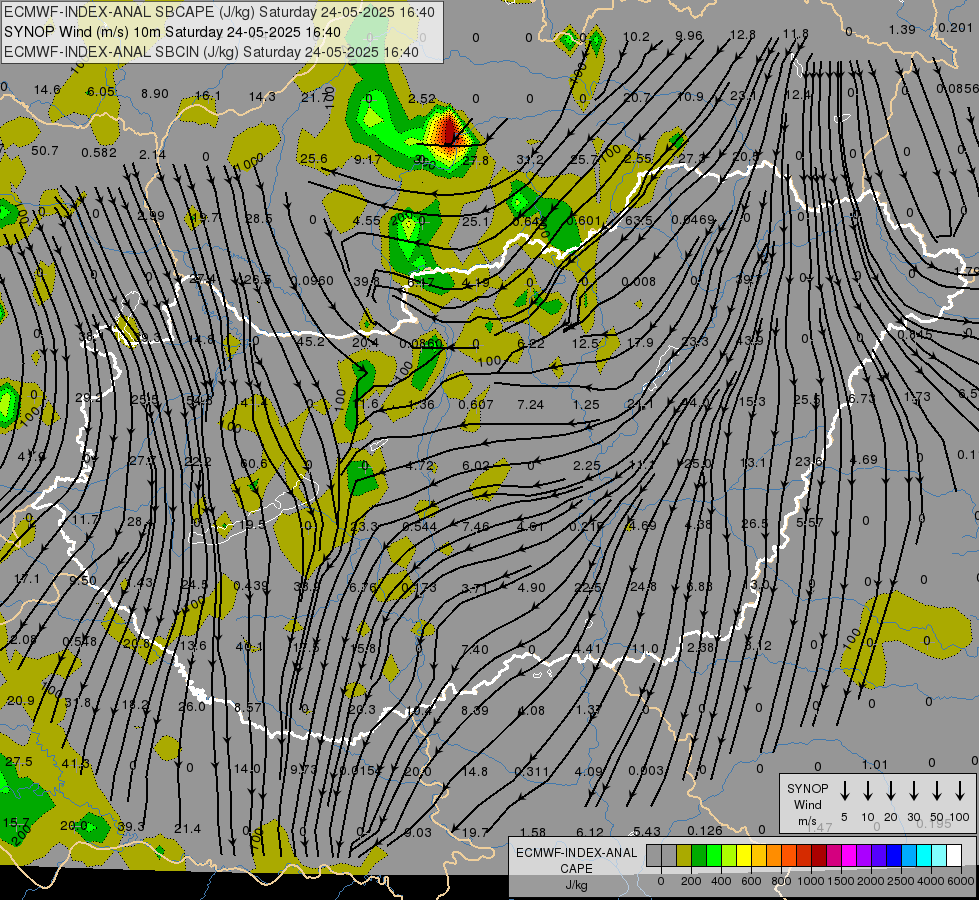The height and width of the screenshot is (900, 979).
Task: Select the cyan CAPE legend swatch
Action: click(923, 856)
